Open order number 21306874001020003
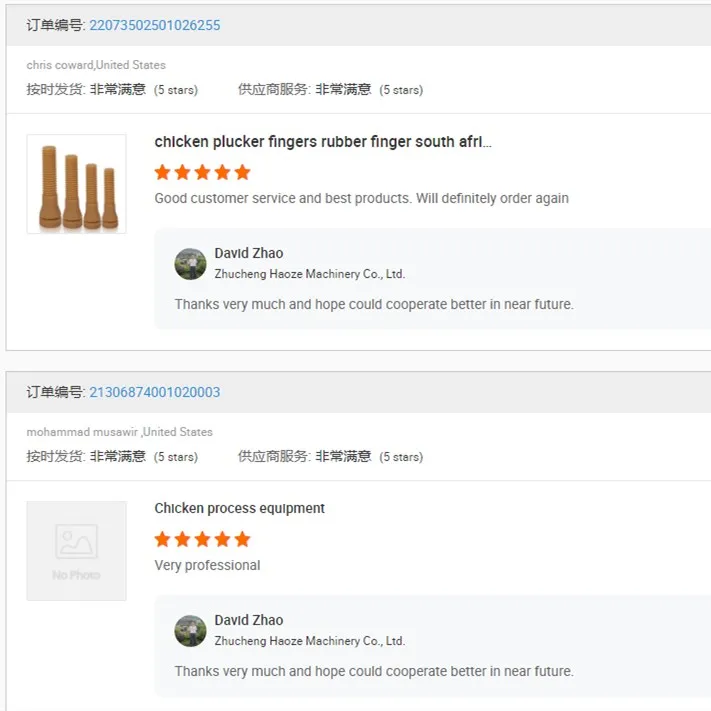 (x=154, y=392)
